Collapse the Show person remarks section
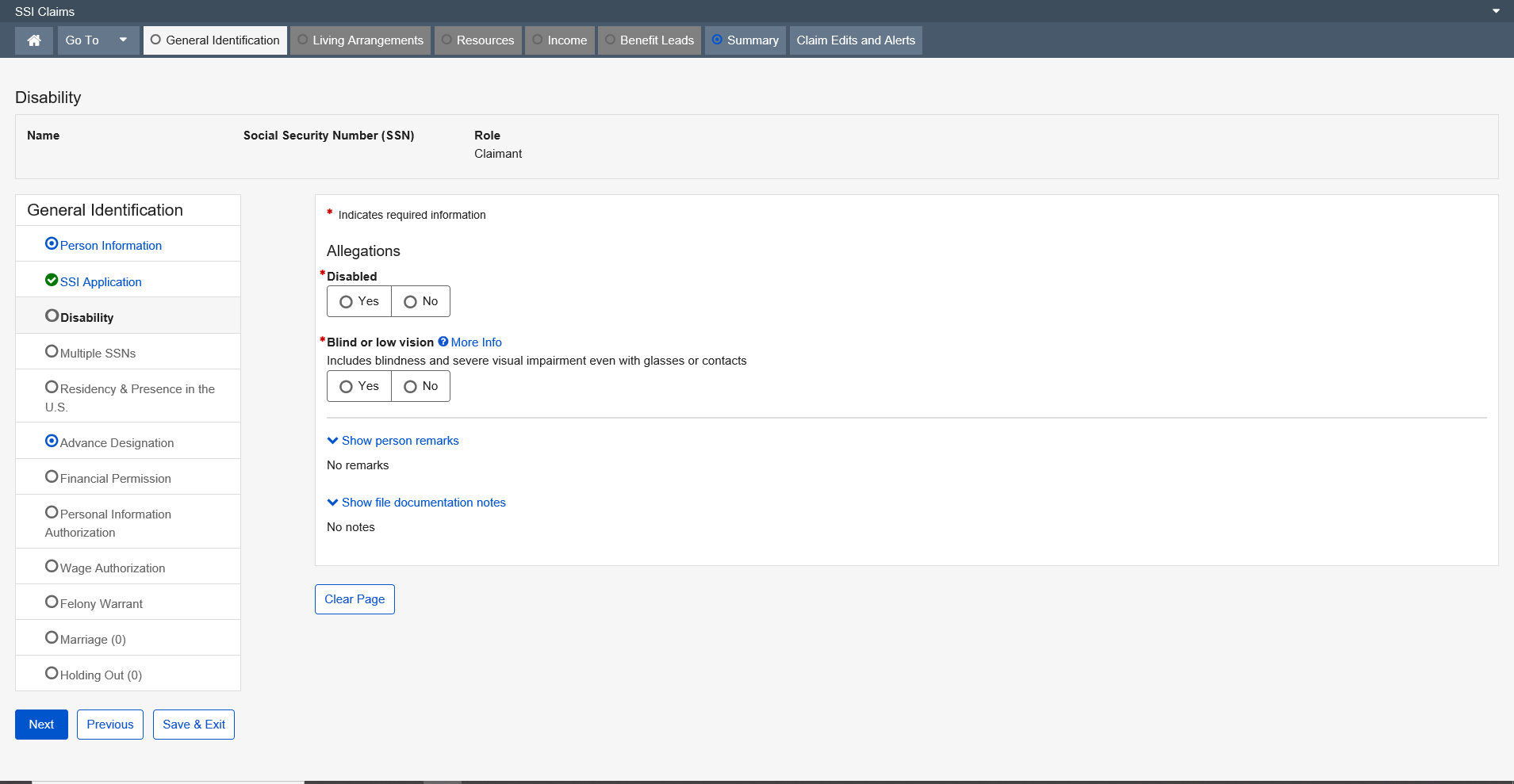The image size is (1514, 784). coord(393,441)
